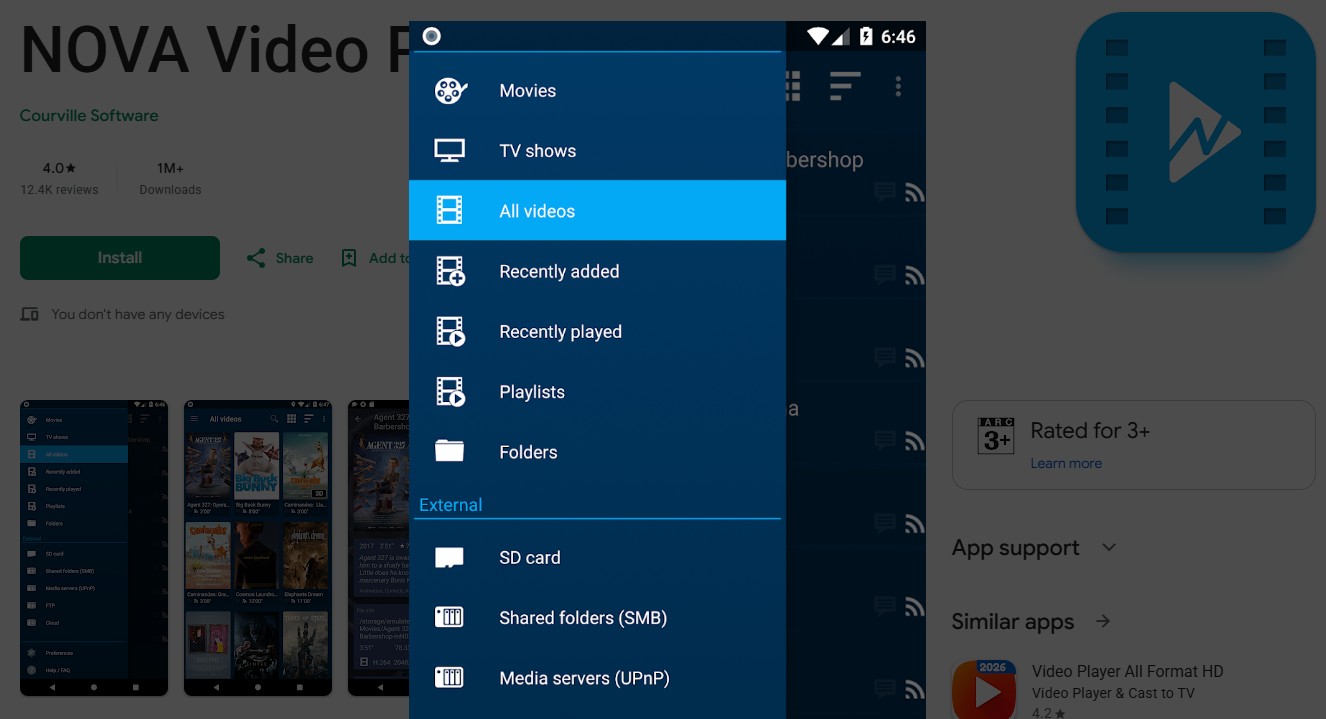Image resolution: width=1326 pixels, height=719 pixels.
Task: Click the Folders folder icon
Action: [450, 452]
